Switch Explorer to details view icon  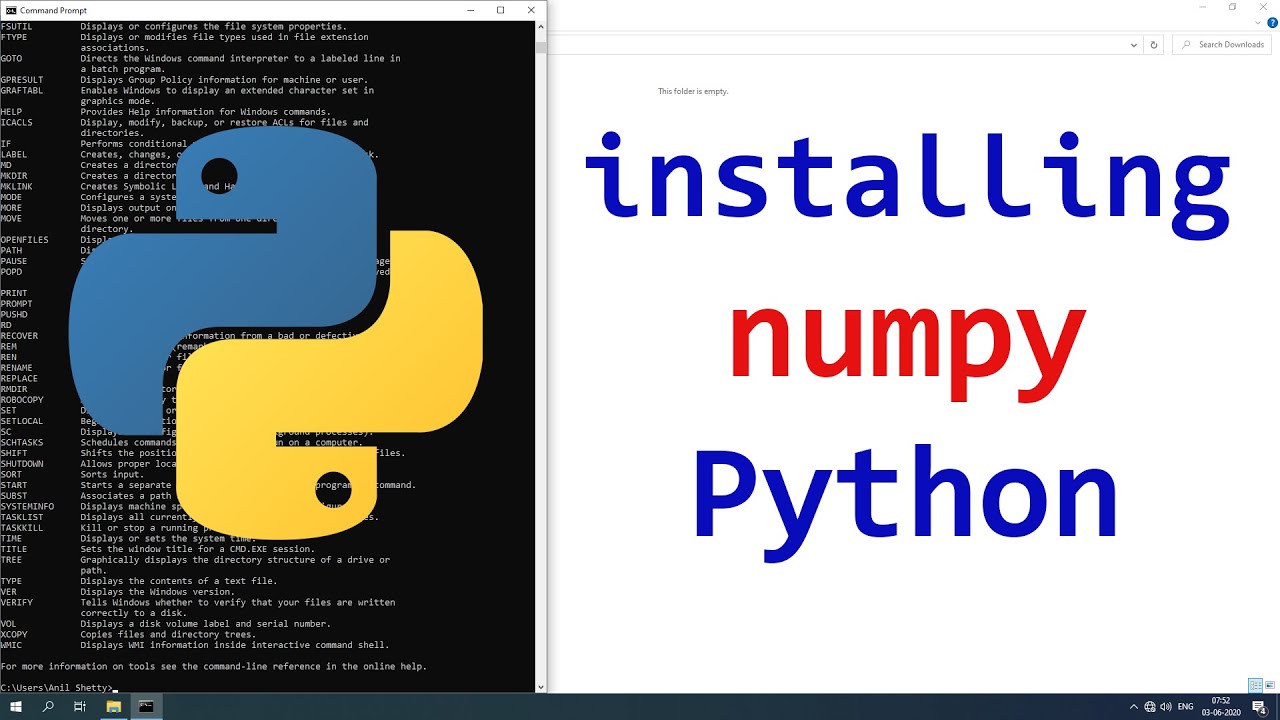click(x=1255, y=685)
